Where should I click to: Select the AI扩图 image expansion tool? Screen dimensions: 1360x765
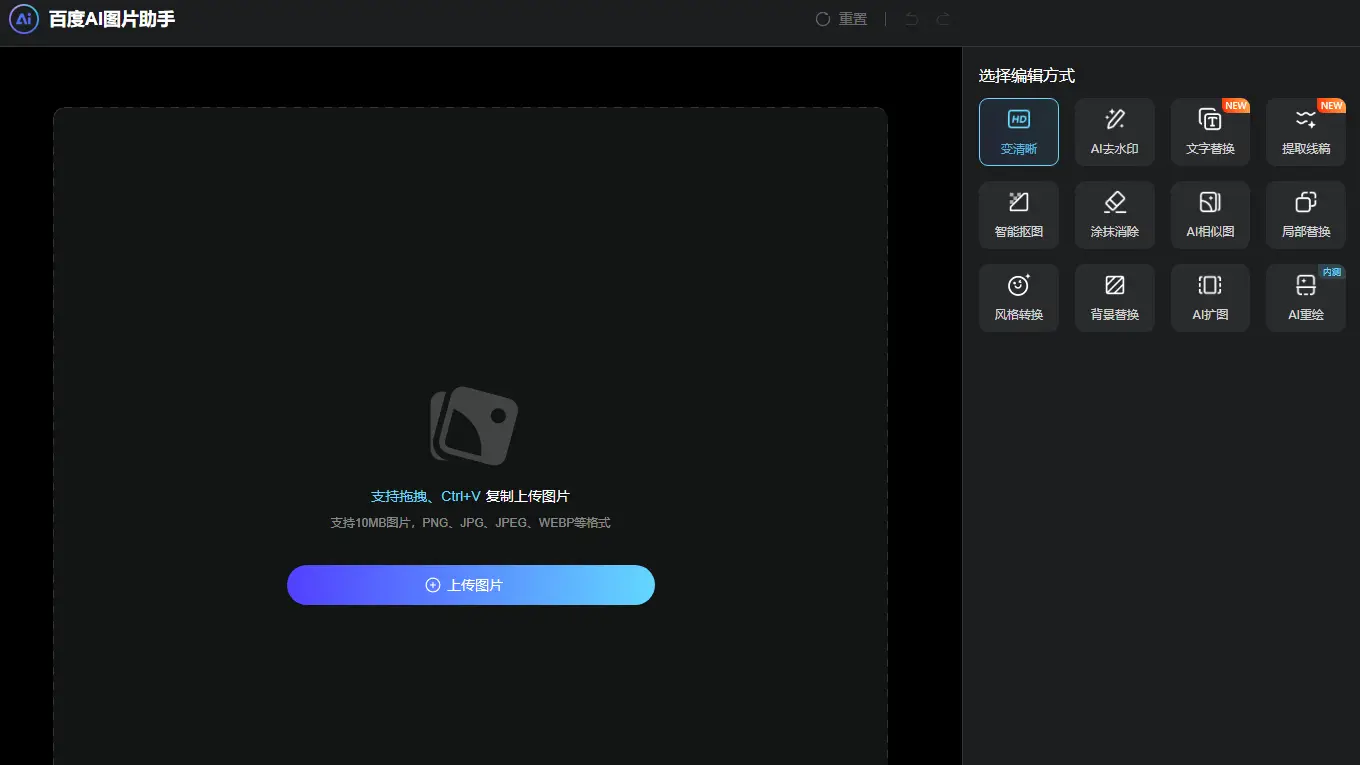point(1210,297)
